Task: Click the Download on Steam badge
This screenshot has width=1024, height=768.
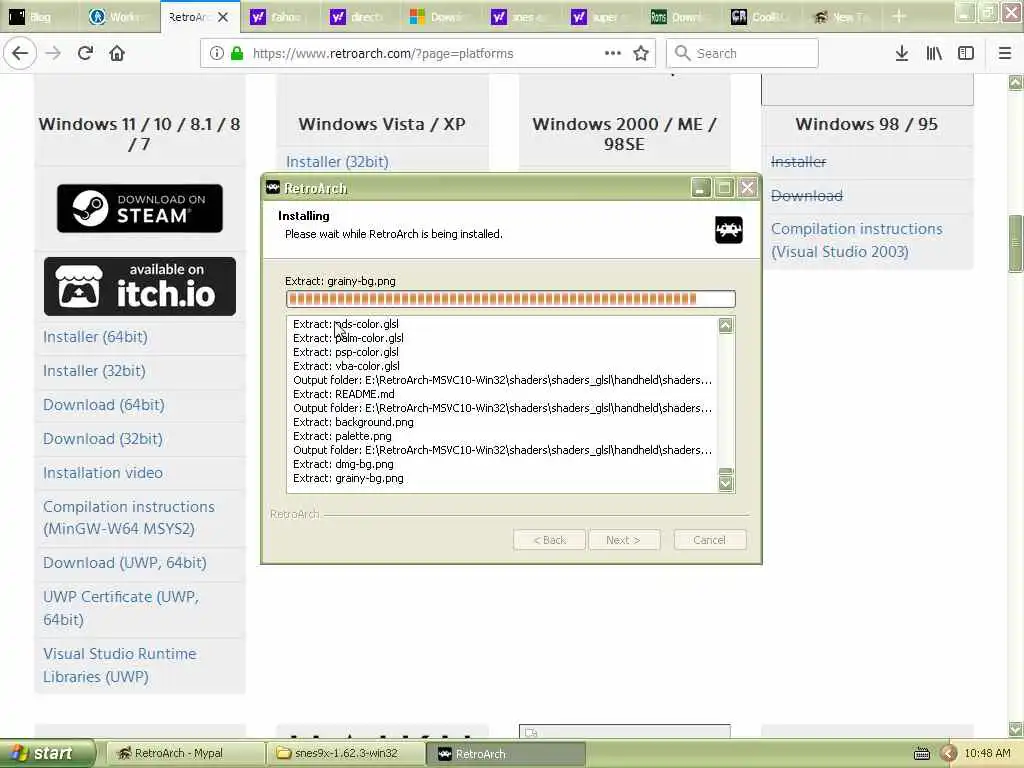Action: 140,208
